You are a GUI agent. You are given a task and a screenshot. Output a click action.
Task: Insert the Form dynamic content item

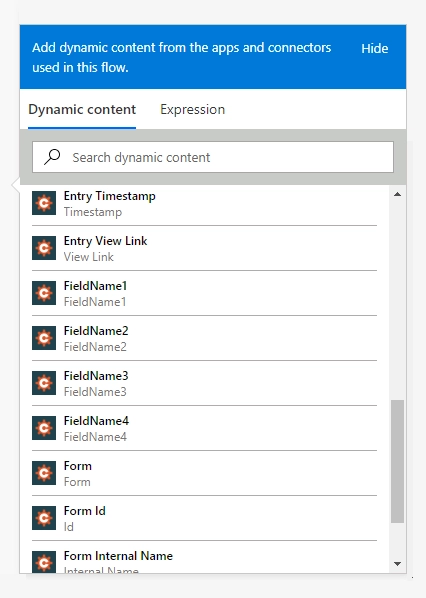(x=204, y=473)
